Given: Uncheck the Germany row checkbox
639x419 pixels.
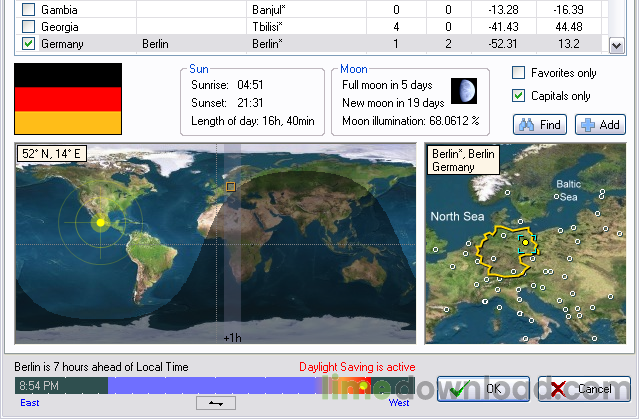Looking at the screenshot, I should pyautogui.click(x=28, y=44).
